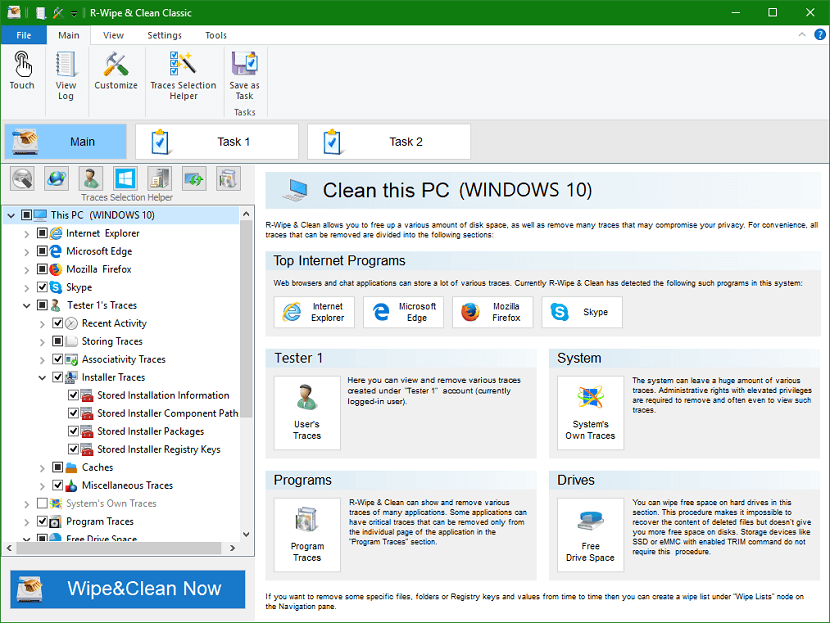
Task: Click the Skype traces icon
Action: [581, 312]
